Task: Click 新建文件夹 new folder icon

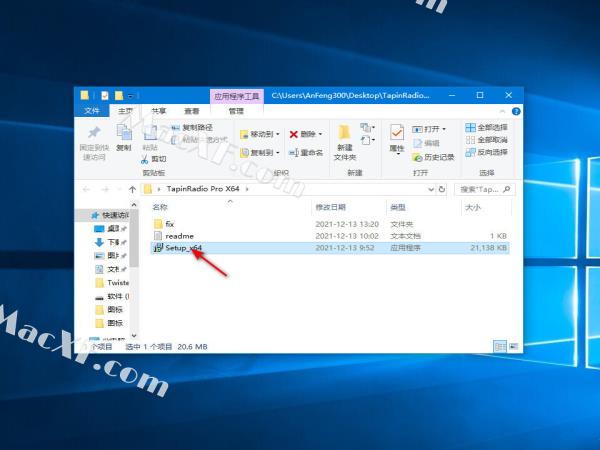Action: [344, 132]
